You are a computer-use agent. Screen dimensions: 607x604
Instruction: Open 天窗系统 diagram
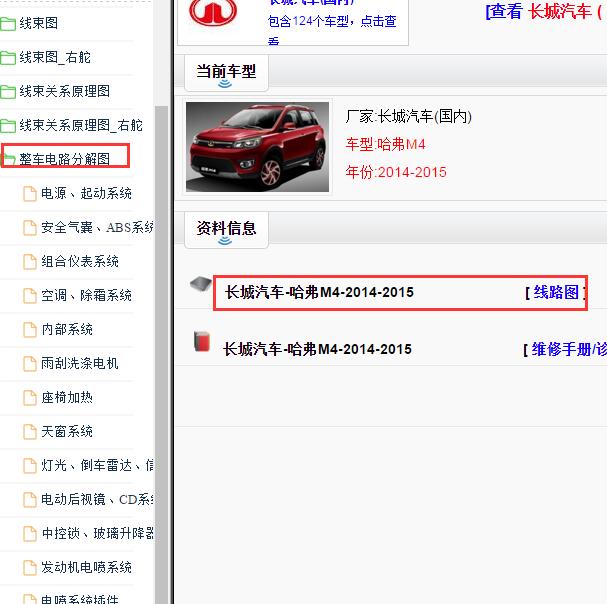coord(67,431)
